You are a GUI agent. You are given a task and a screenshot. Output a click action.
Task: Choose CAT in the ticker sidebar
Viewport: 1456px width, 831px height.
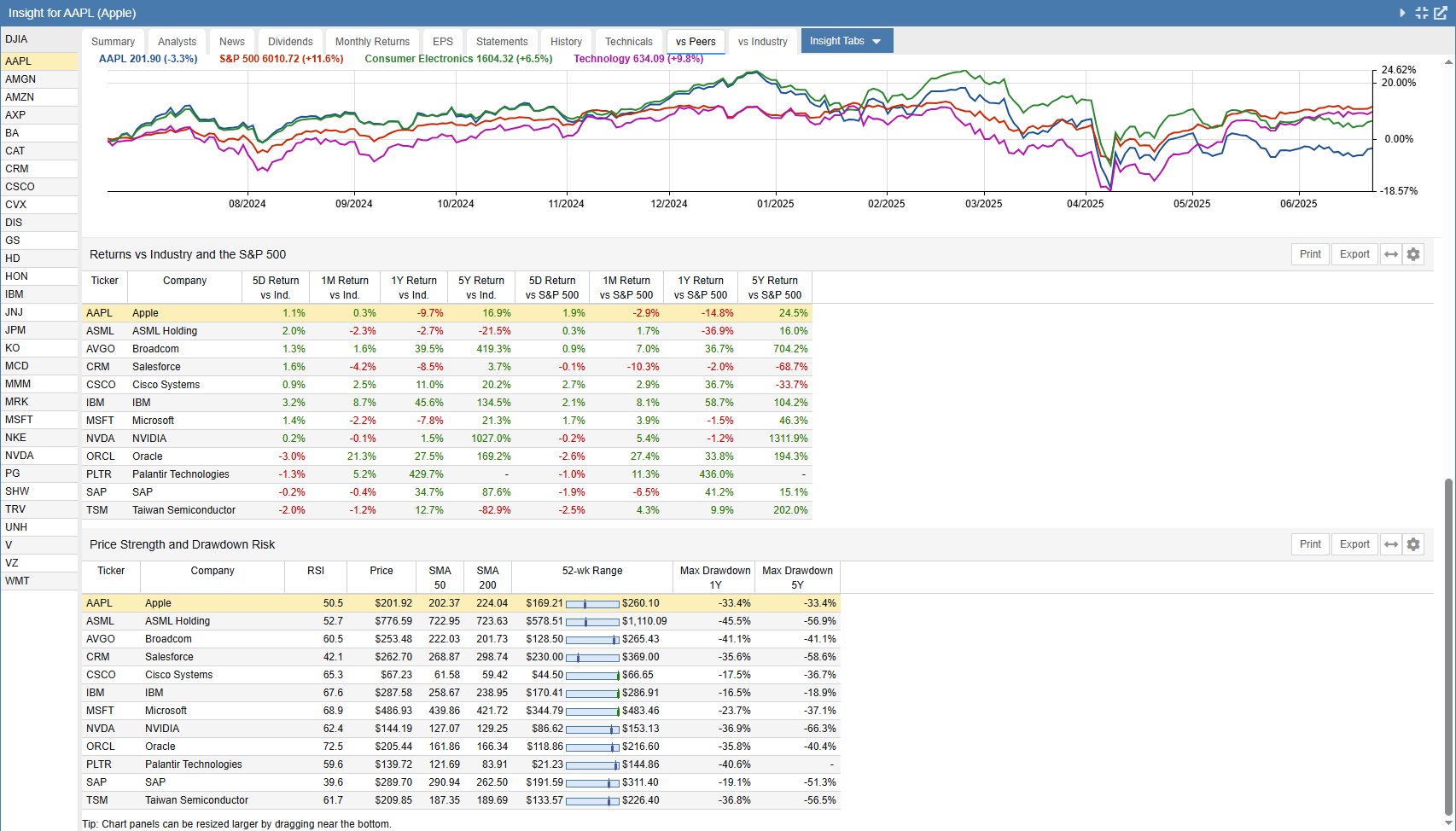[39, 151]
